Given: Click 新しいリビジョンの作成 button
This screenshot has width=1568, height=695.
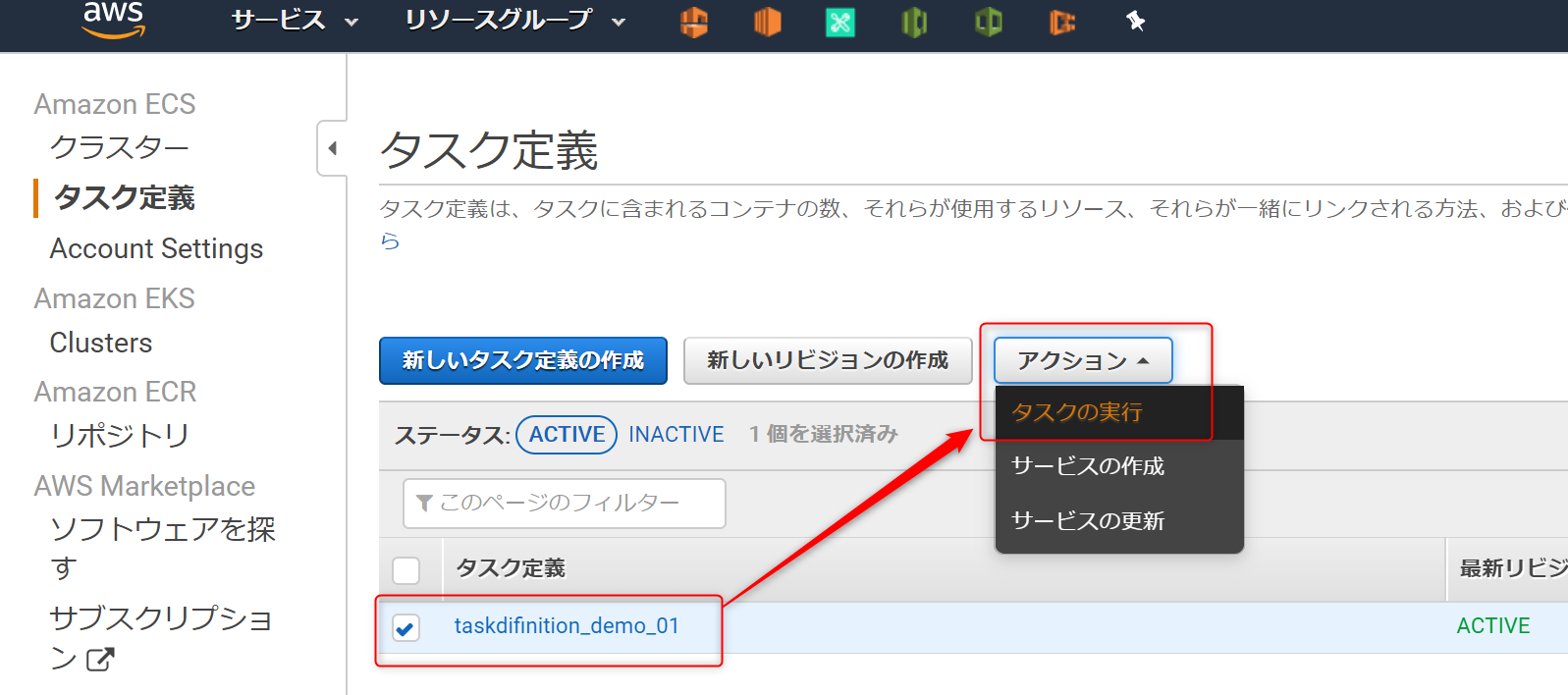Looking at the screenshot, I should [x=828, y=360].
